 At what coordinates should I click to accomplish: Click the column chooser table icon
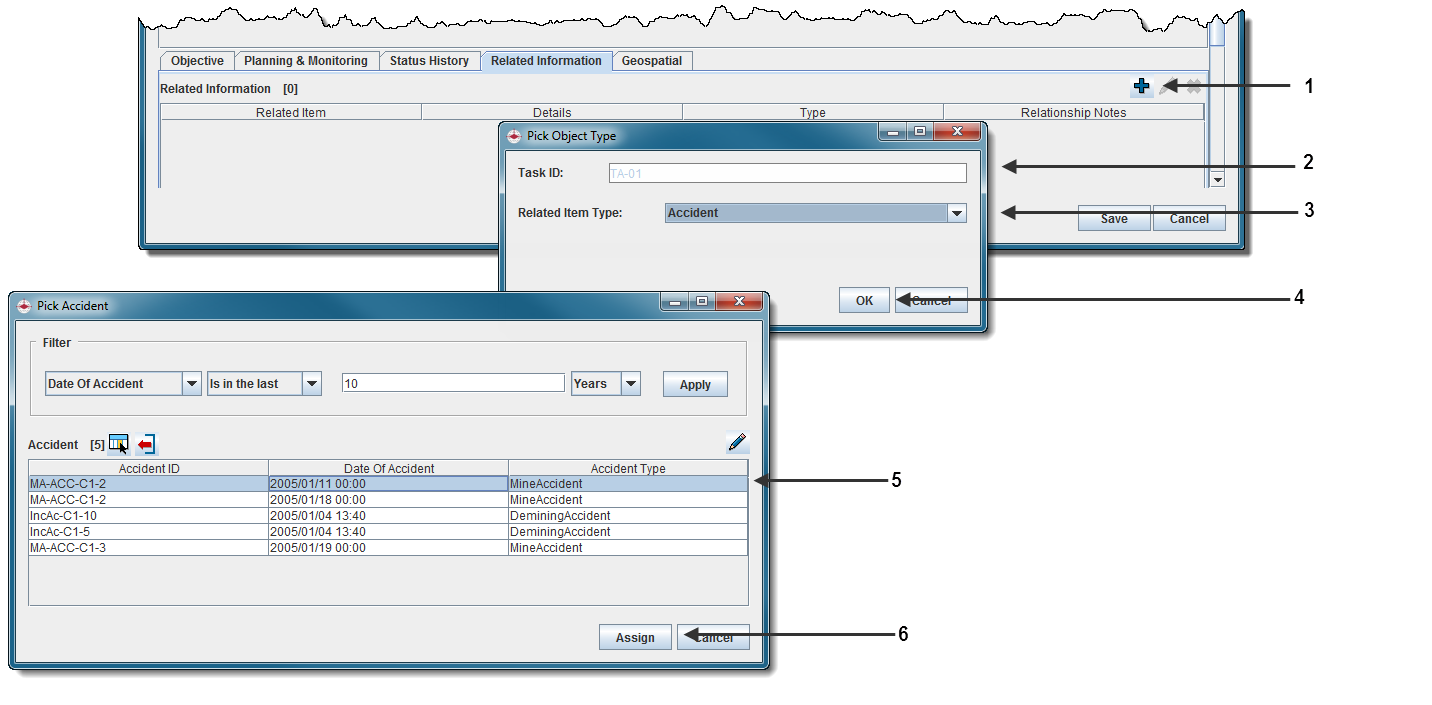click(x=119, y=444)
